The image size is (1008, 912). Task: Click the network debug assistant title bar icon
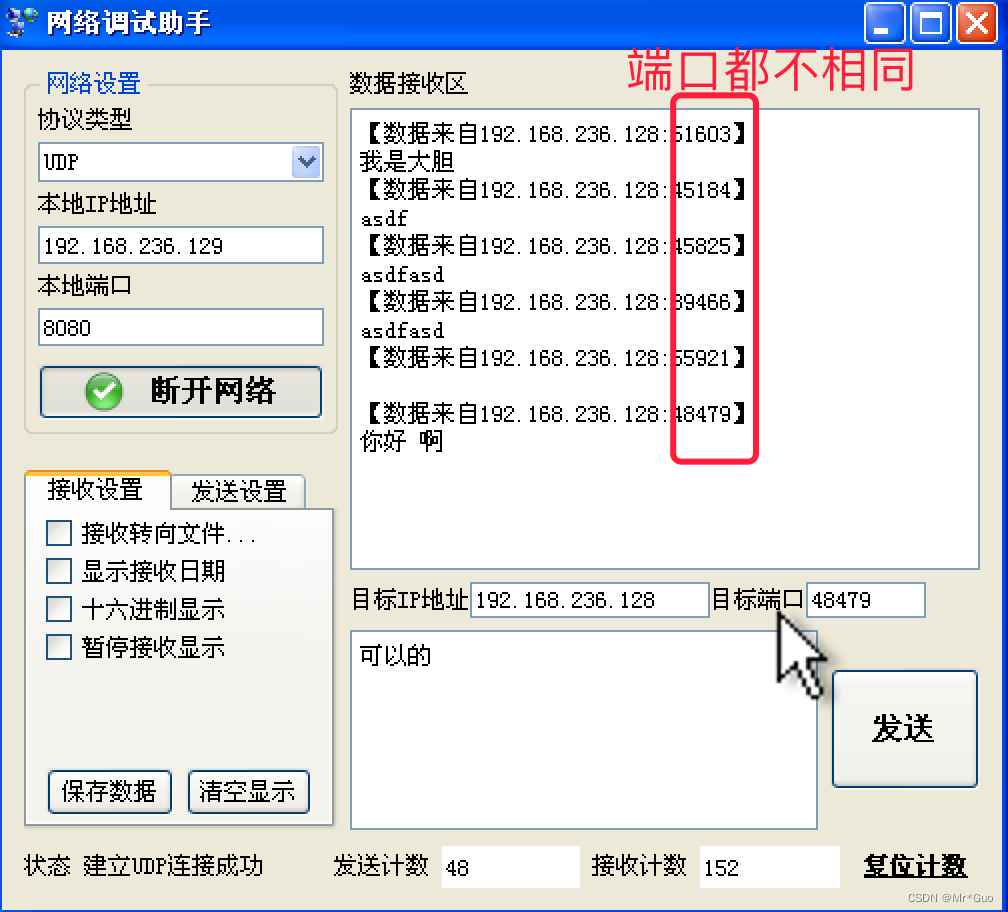point(20,21)
